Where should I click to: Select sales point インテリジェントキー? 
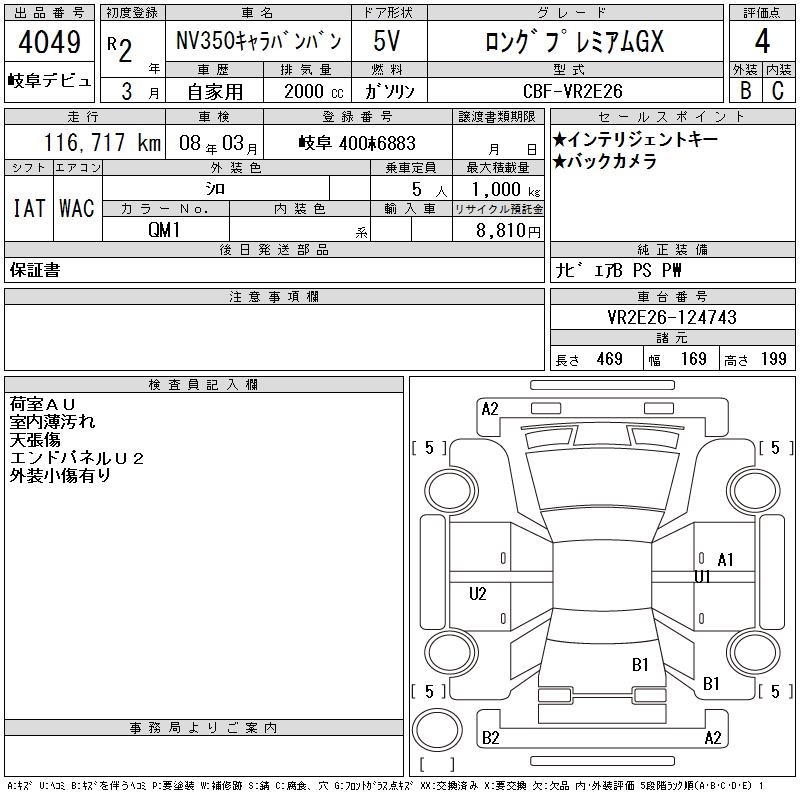tap(635, 139)
